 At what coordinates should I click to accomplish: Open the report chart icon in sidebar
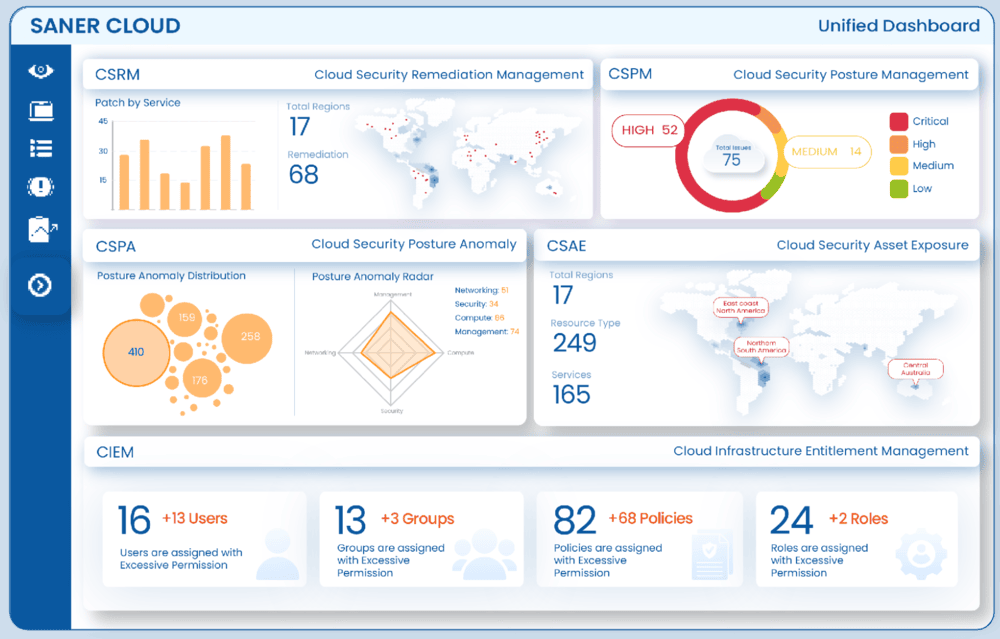[42, 229]
